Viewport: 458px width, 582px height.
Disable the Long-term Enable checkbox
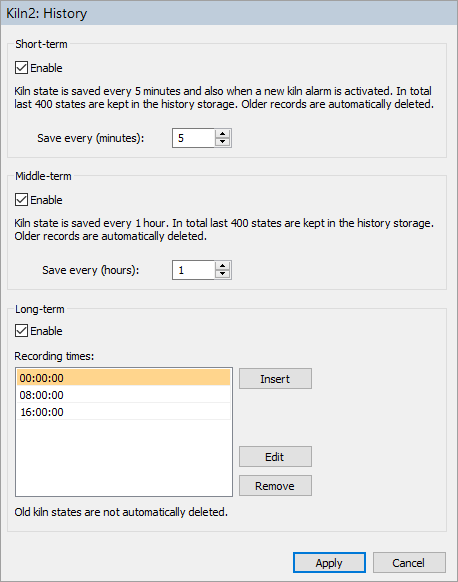pos(22,331)
